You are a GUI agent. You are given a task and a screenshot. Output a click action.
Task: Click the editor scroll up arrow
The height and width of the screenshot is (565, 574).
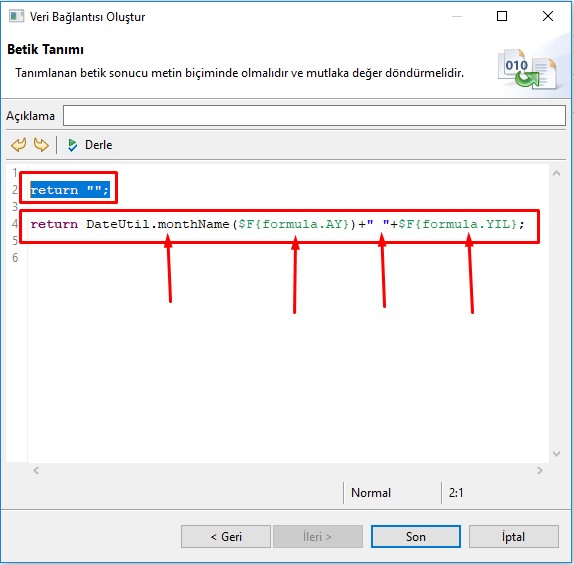click(556, 174)
